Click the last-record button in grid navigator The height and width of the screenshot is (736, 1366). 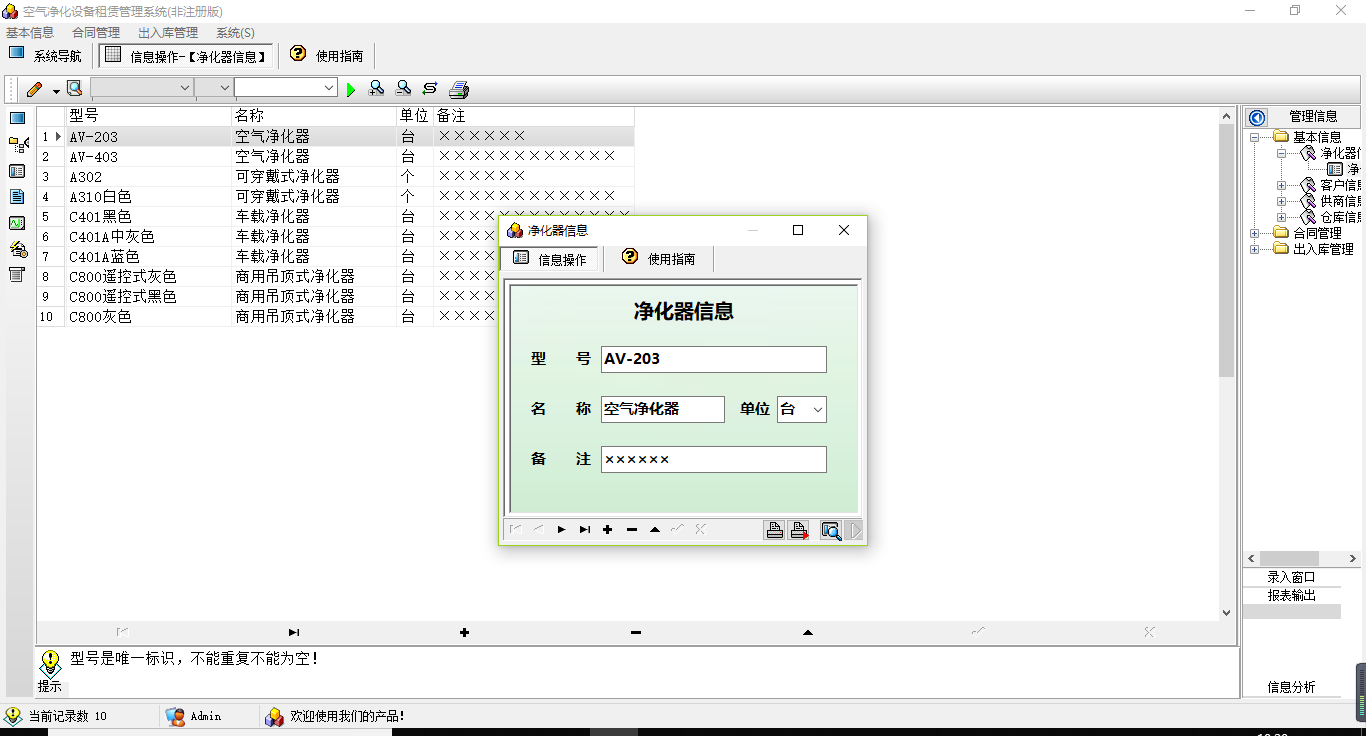[293, 632]
